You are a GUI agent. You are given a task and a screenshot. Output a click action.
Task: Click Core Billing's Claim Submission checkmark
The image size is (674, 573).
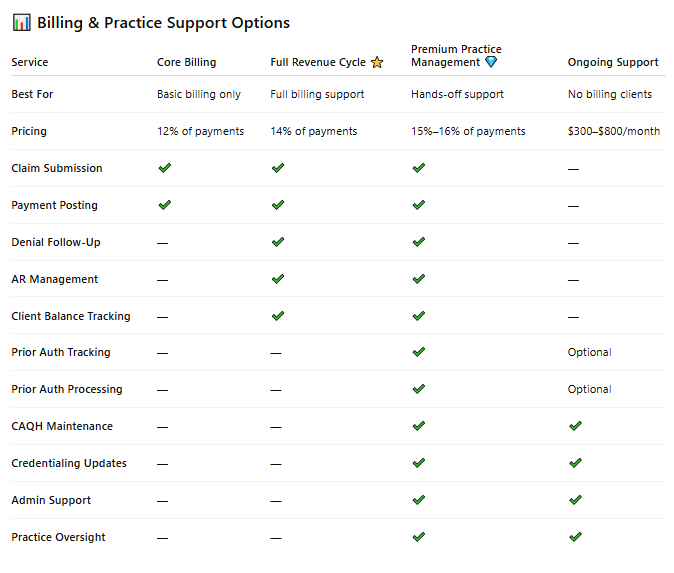pyautogui.click(x=165, y=168)
